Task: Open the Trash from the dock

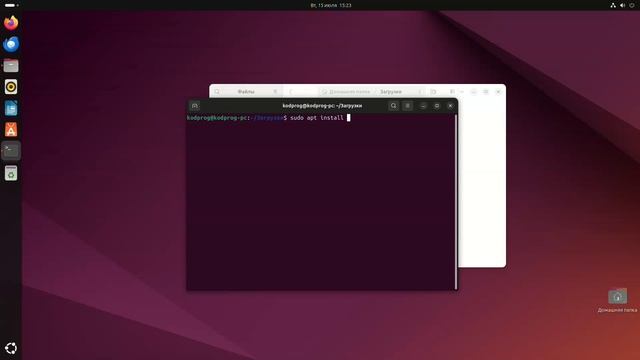Action: [x=11, y=173]
